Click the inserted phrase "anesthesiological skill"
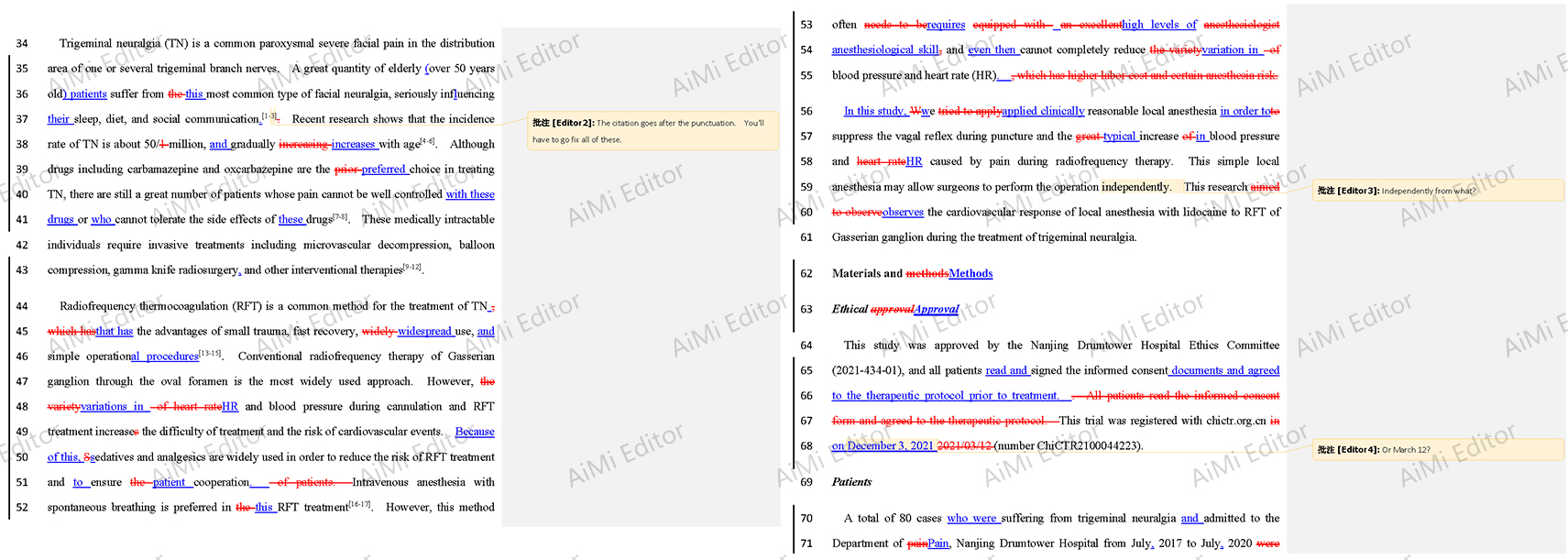This screenshot has width=1568, height=560. [x=886, y=49]
